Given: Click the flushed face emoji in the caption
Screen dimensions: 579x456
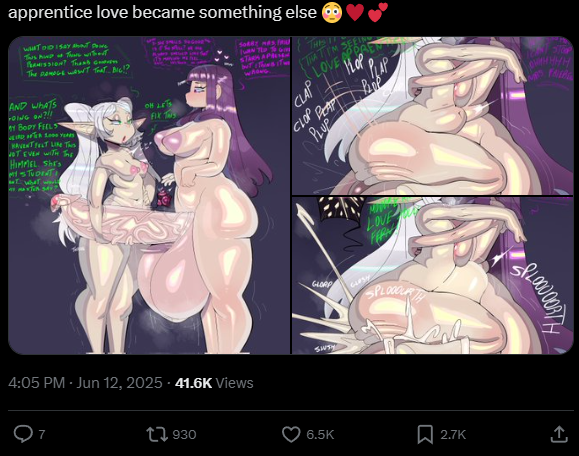Looking at the screenshot, I should point(332,12).
